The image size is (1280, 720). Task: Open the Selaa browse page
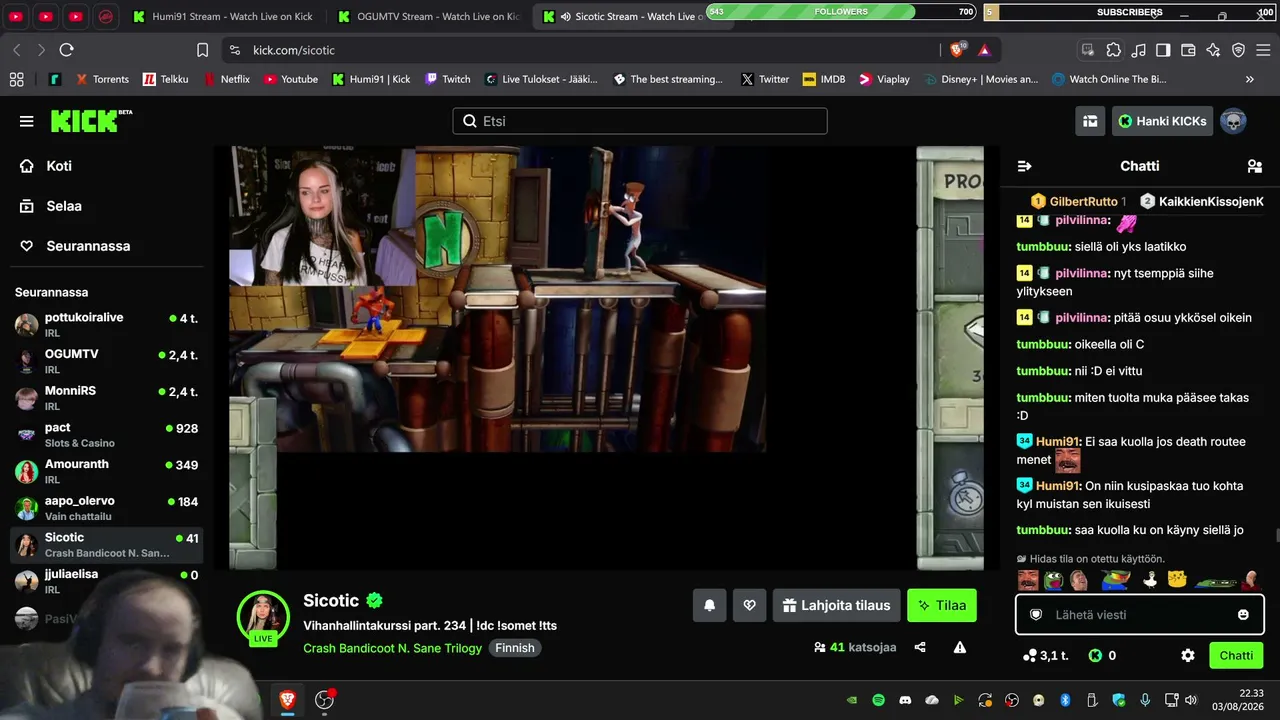point(64,206)
